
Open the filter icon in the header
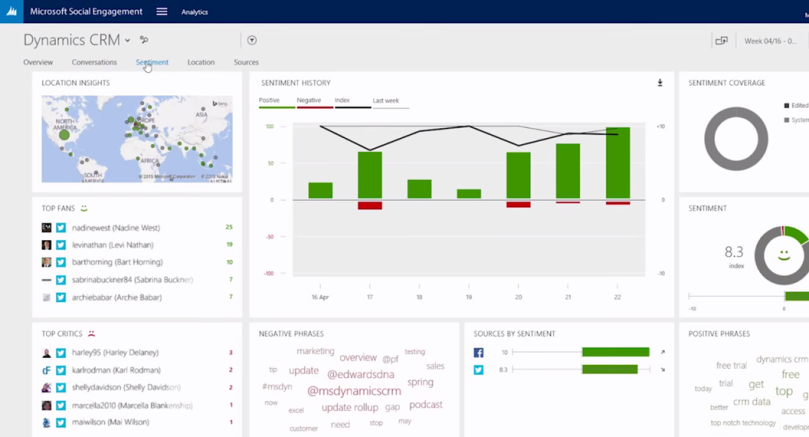[252, 40]
